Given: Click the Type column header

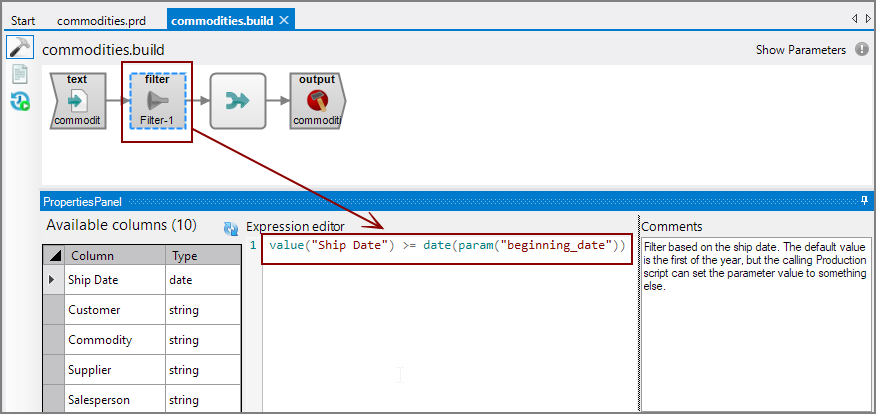Looking at the screenshot, I should point(203,256).
